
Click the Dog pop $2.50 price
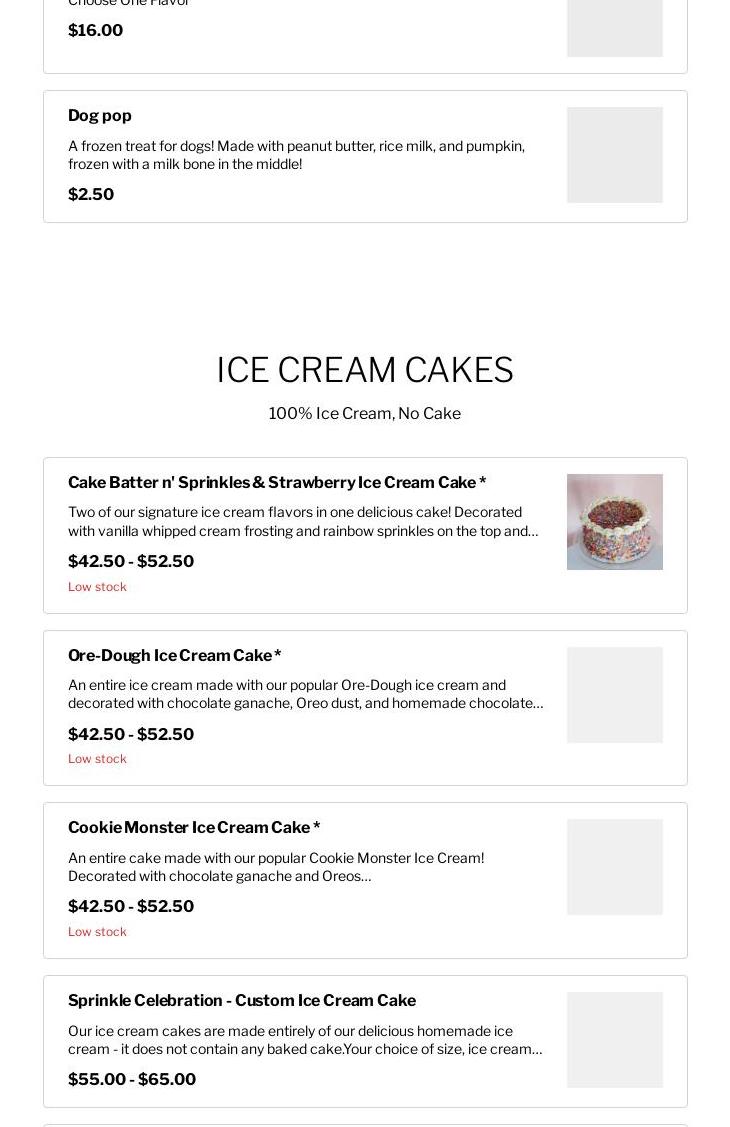pyautogui.click(x=91, y=194)
